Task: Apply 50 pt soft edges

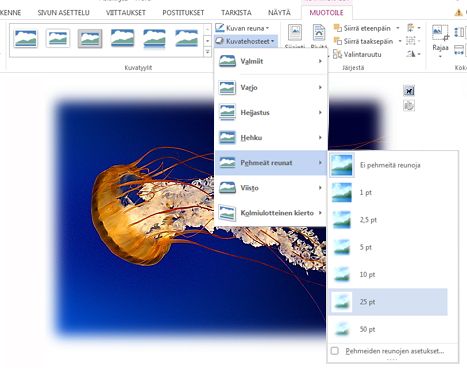Action: [x=388, y=329]
